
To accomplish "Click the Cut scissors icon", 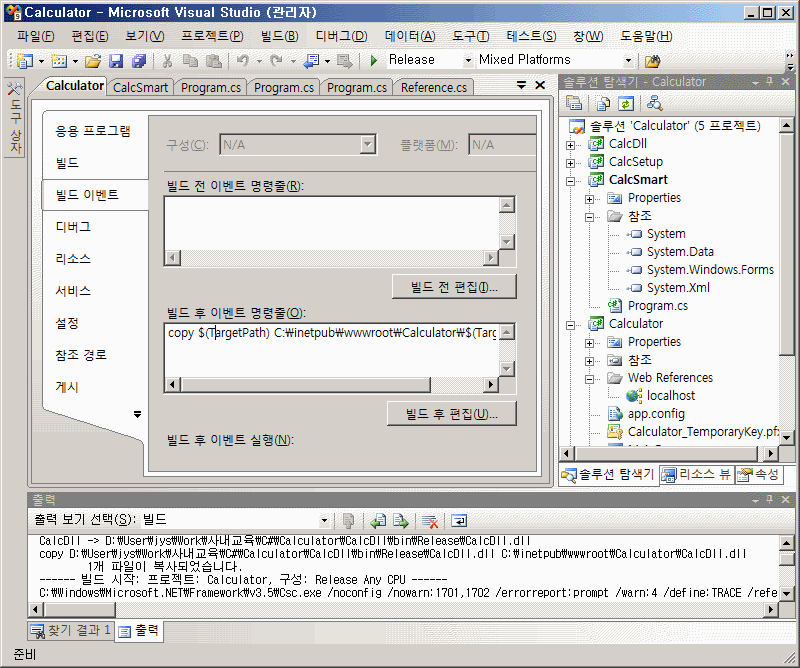I will point(167,61).
